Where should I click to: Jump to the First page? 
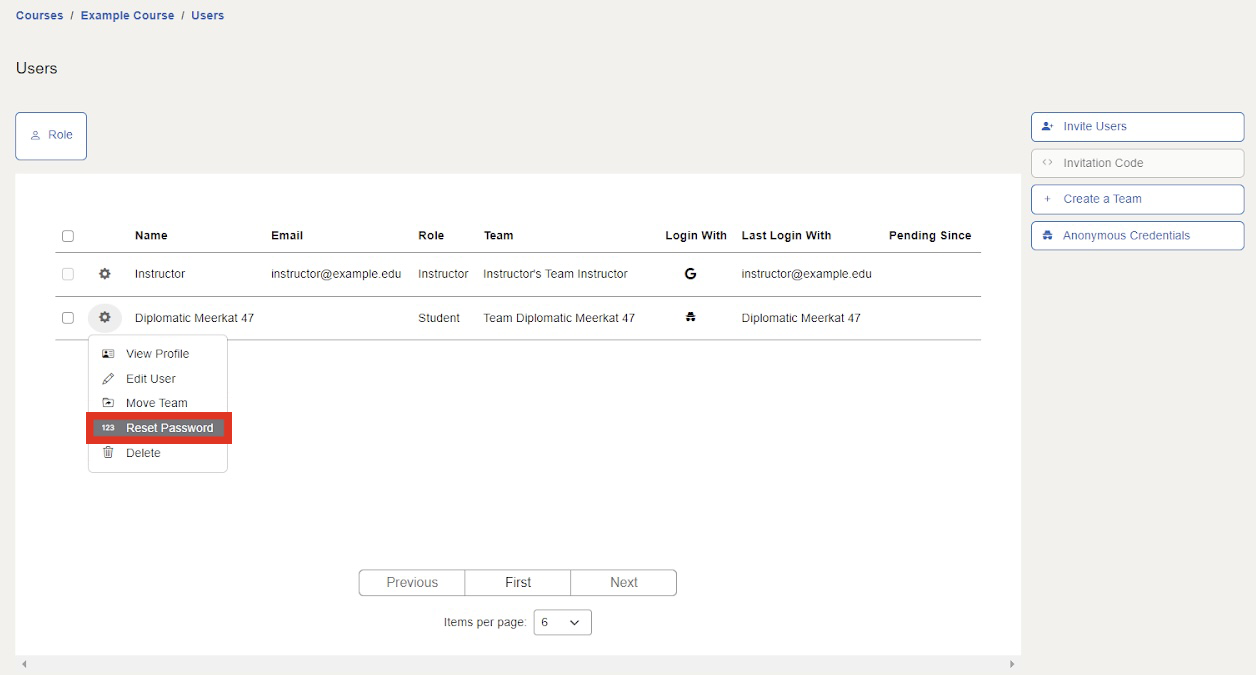[518, 583]
